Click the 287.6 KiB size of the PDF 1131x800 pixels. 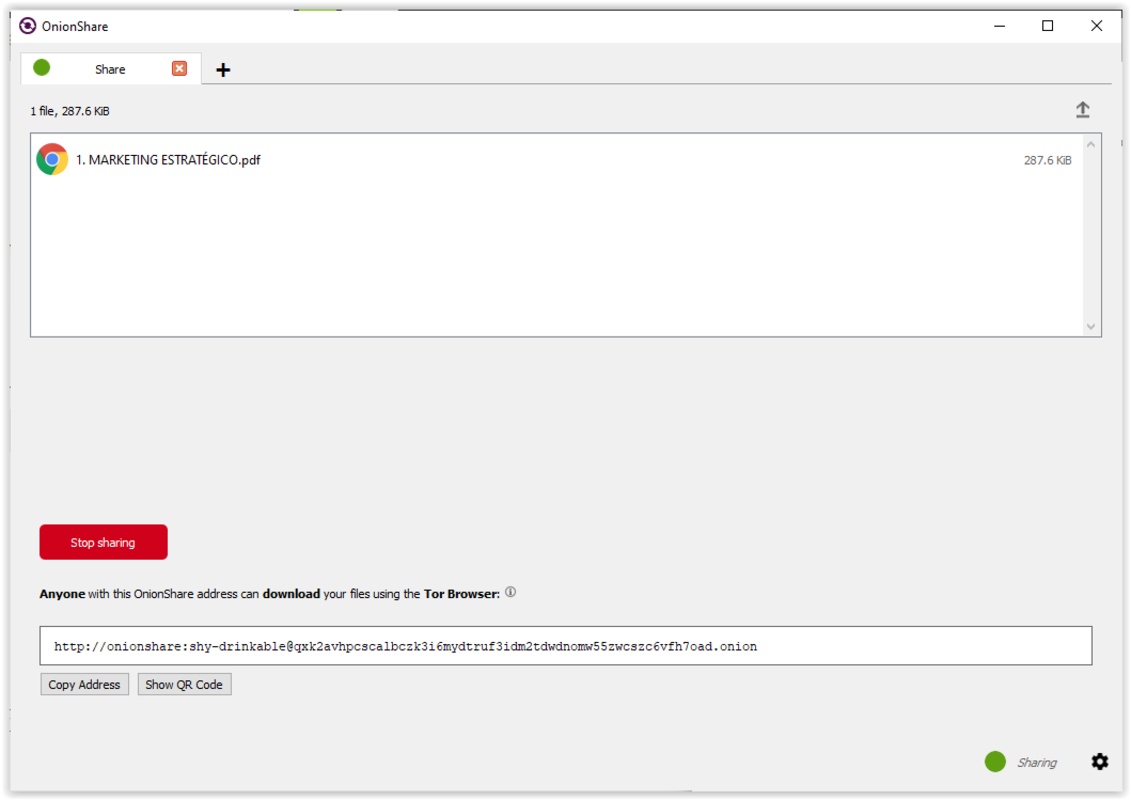tap(1047, 160)
